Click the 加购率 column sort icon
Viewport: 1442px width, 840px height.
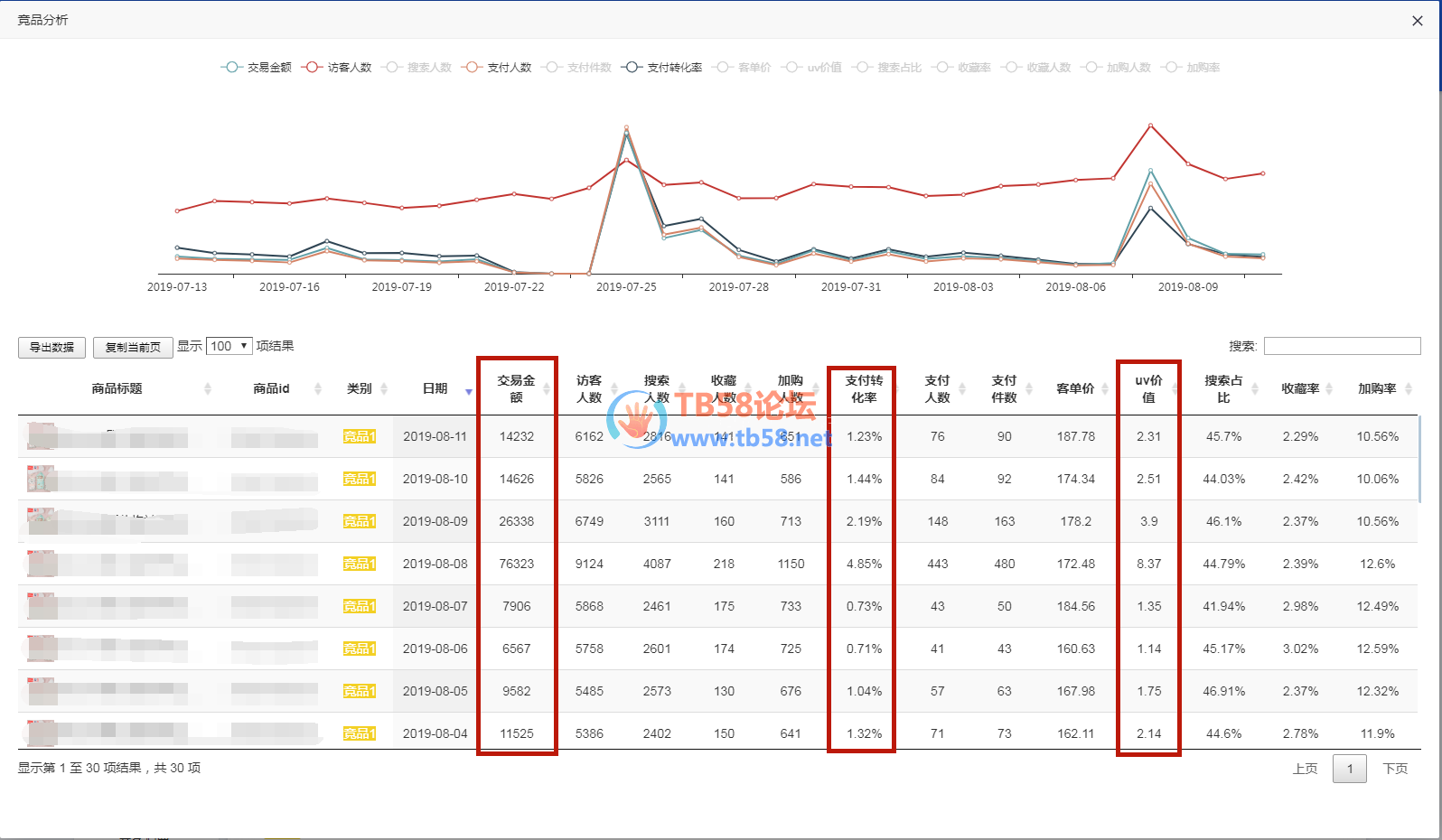[1408, 389]
